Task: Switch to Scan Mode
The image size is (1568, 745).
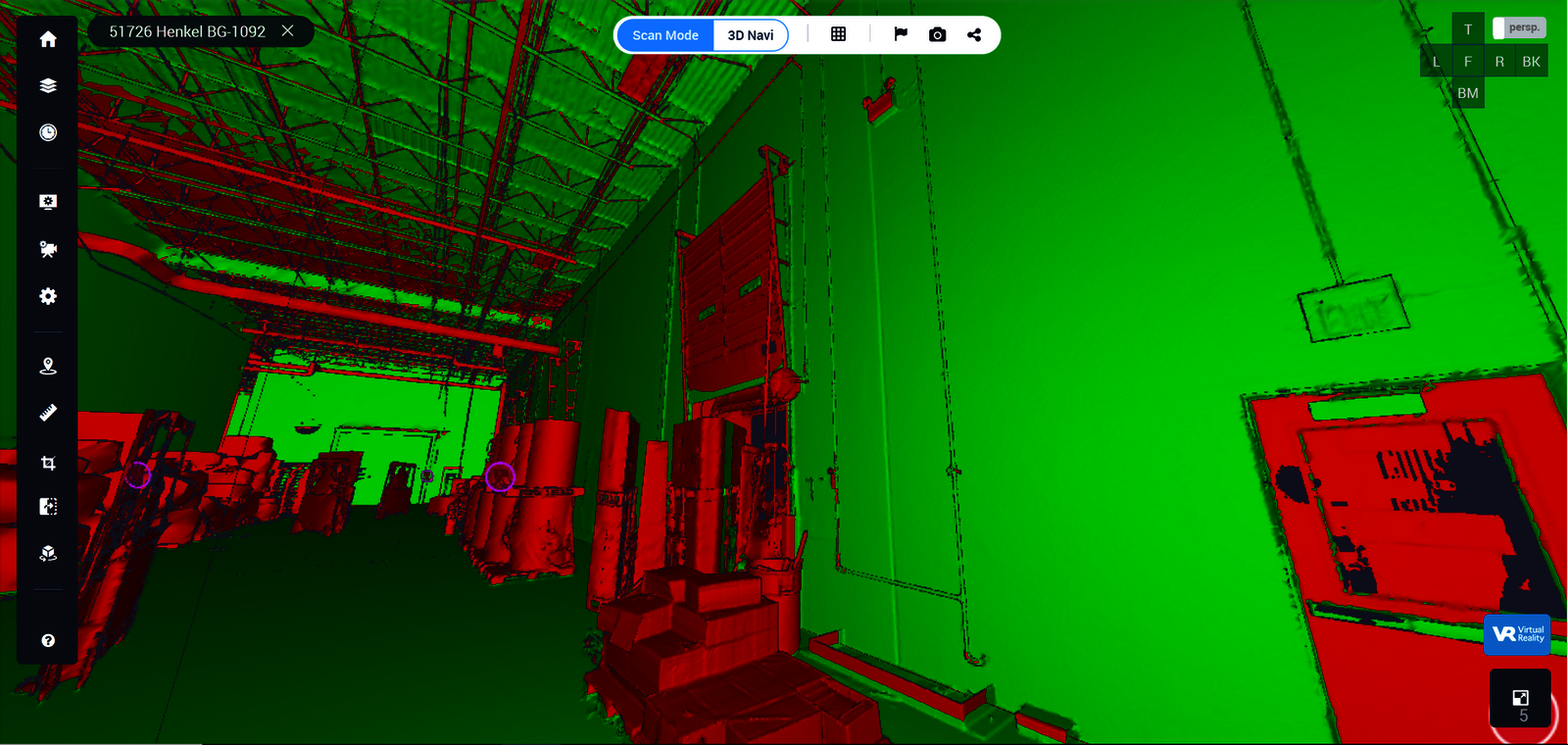Action: [665, 35]
